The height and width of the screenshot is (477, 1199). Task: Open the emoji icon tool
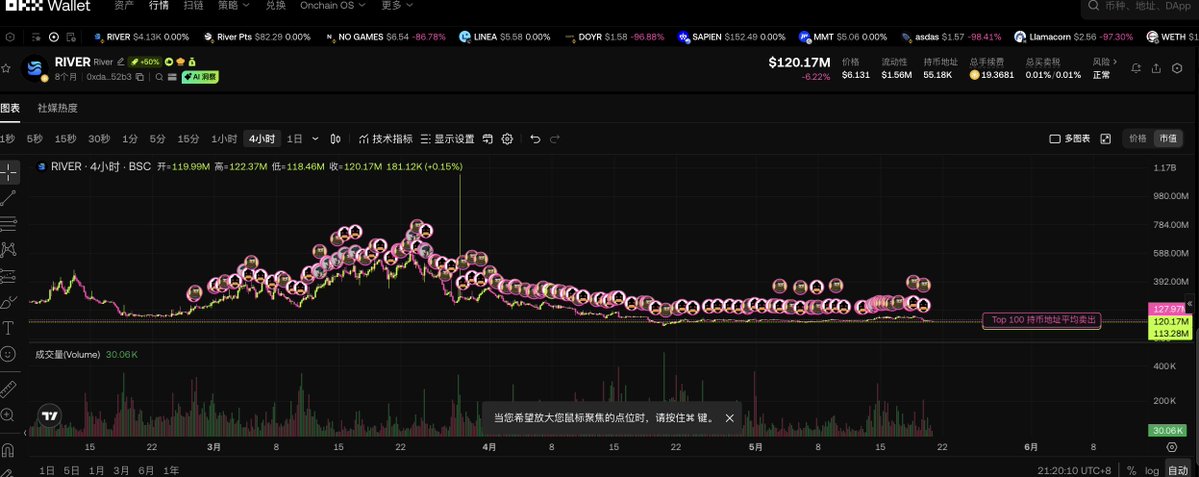tap(8, 354)
